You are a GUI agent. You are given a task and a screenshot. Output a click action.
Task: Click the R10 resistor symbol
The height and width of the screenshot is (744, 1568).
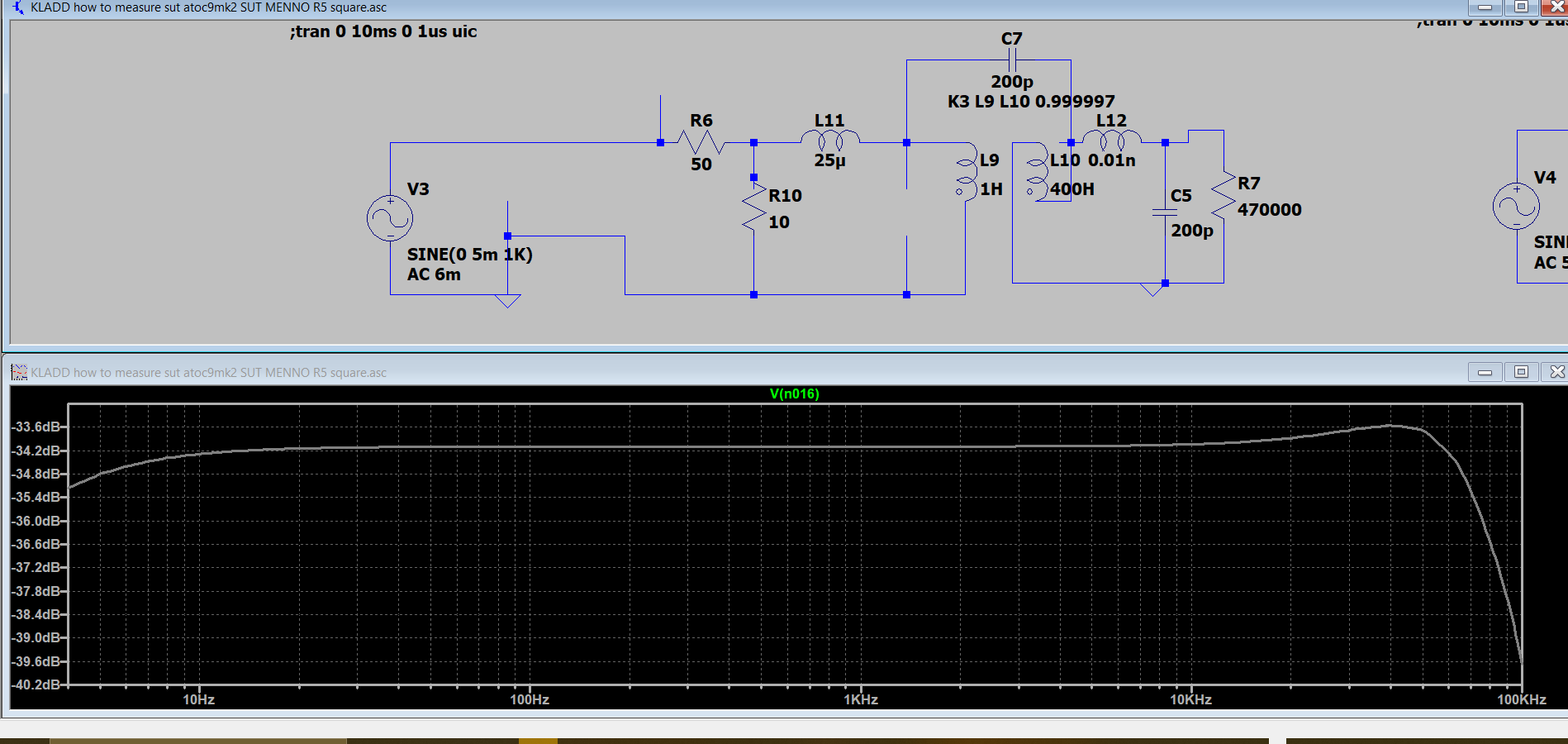pyautogui.click(x=753, y=207)
